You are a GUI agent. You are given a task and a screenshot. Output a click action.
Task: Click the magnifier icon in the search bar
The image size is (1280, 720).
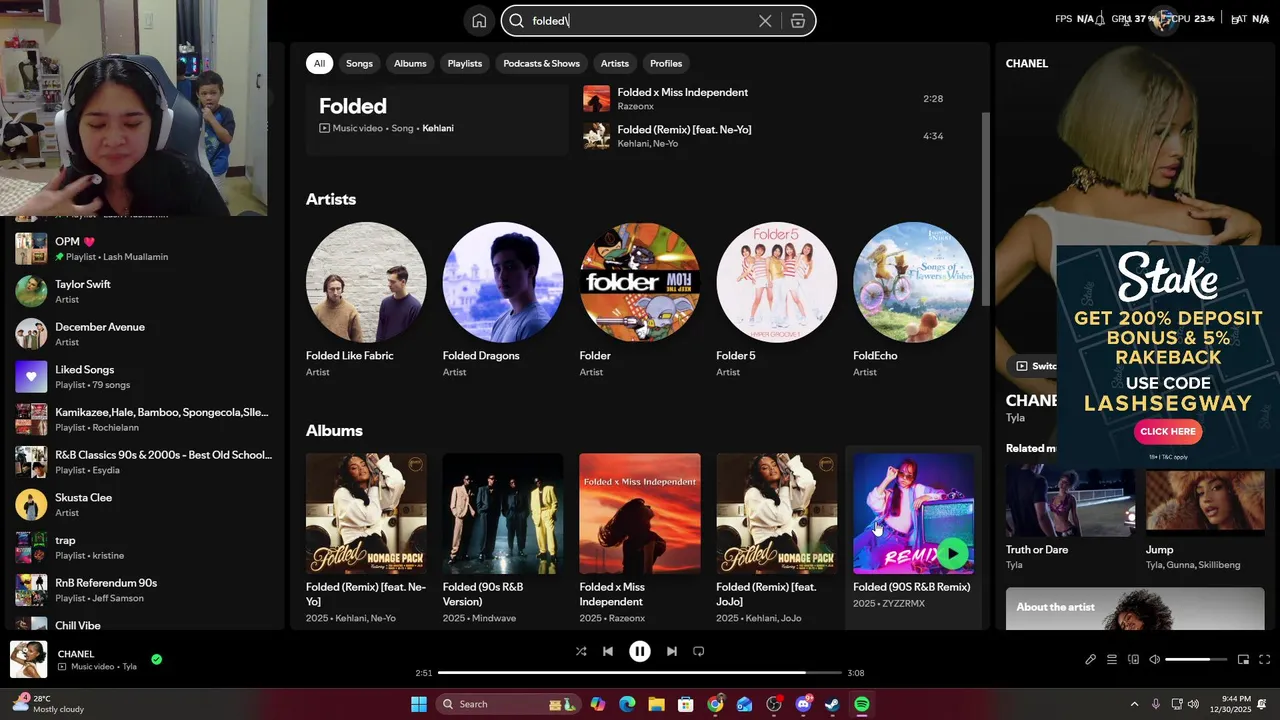[516, 21]
